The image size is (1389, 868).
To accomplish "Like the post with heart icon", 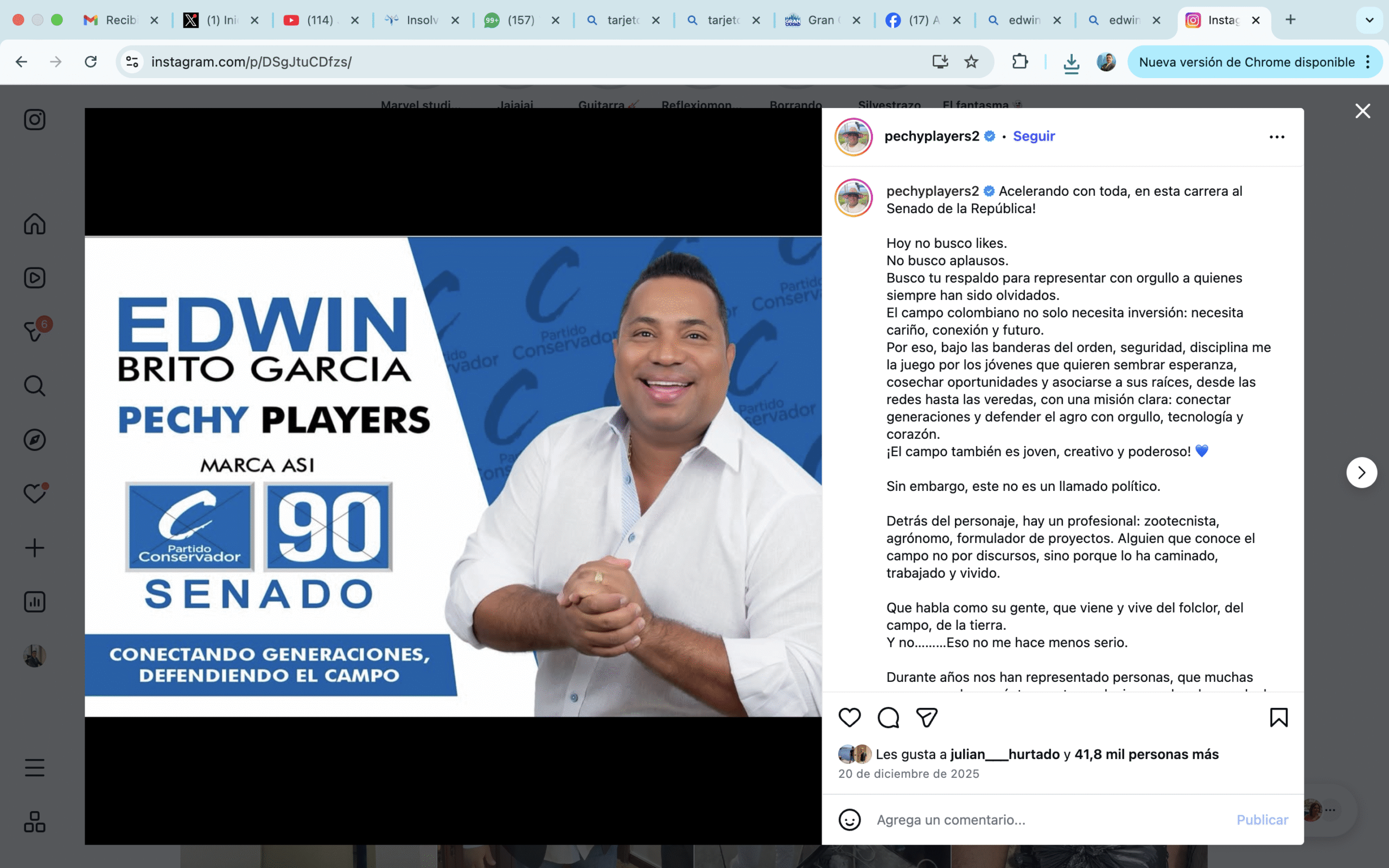I will point(850,718).
